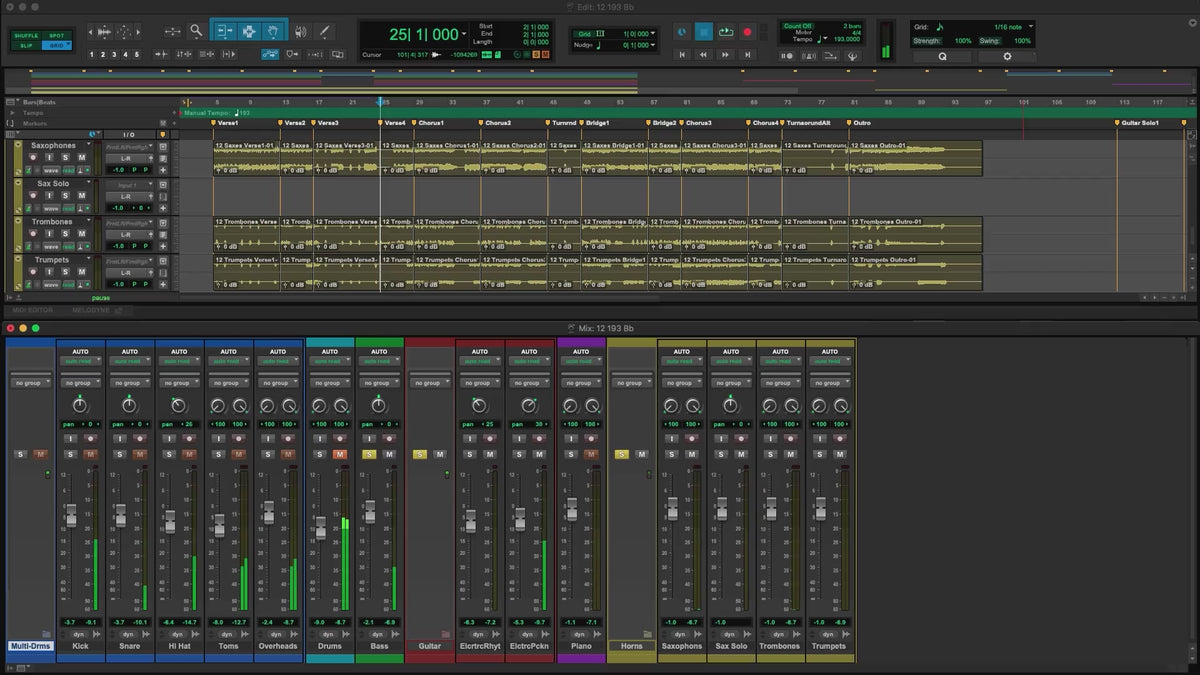
Task: Choose the Grabber hand tool
Action: tap(273, 31)
